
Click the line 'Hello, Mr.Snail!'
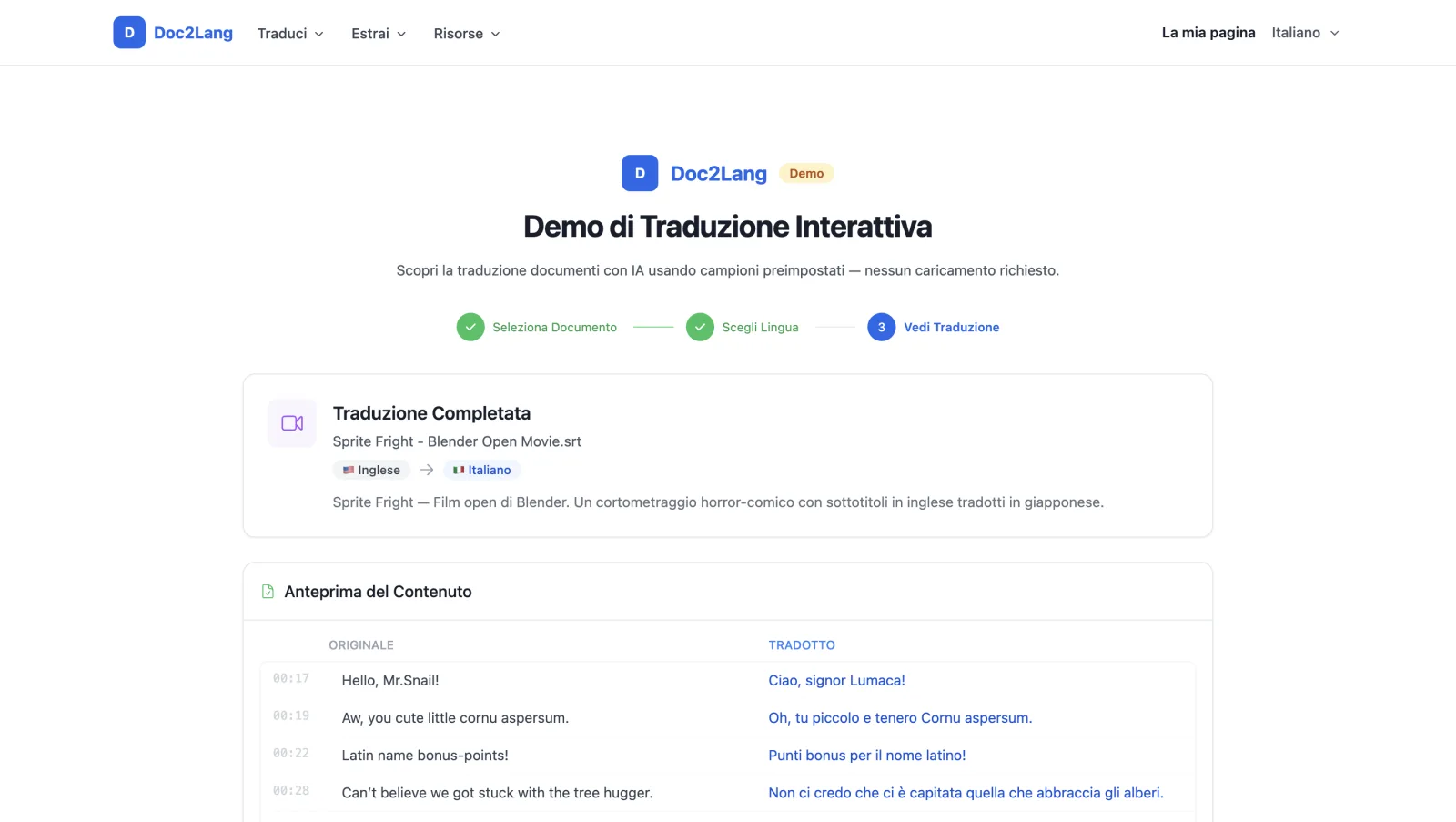[390, 680]
